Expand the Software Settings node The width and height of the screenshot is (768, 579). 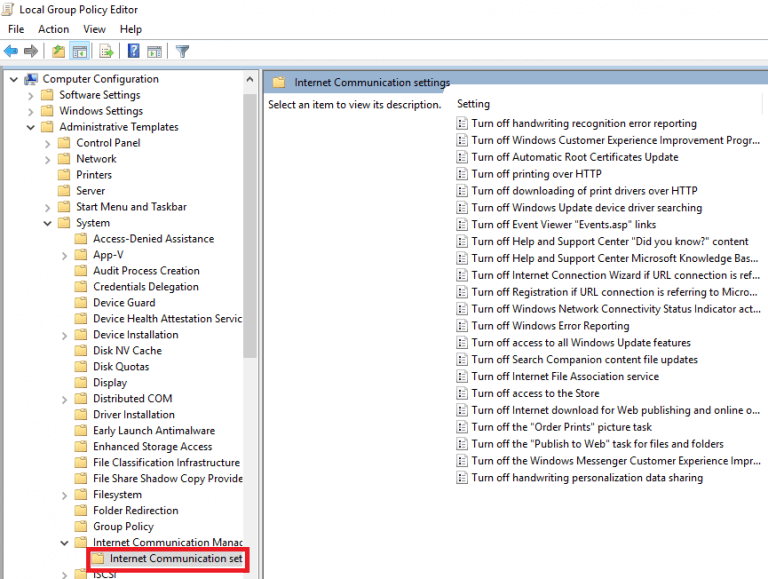click(x=30, y=96)
